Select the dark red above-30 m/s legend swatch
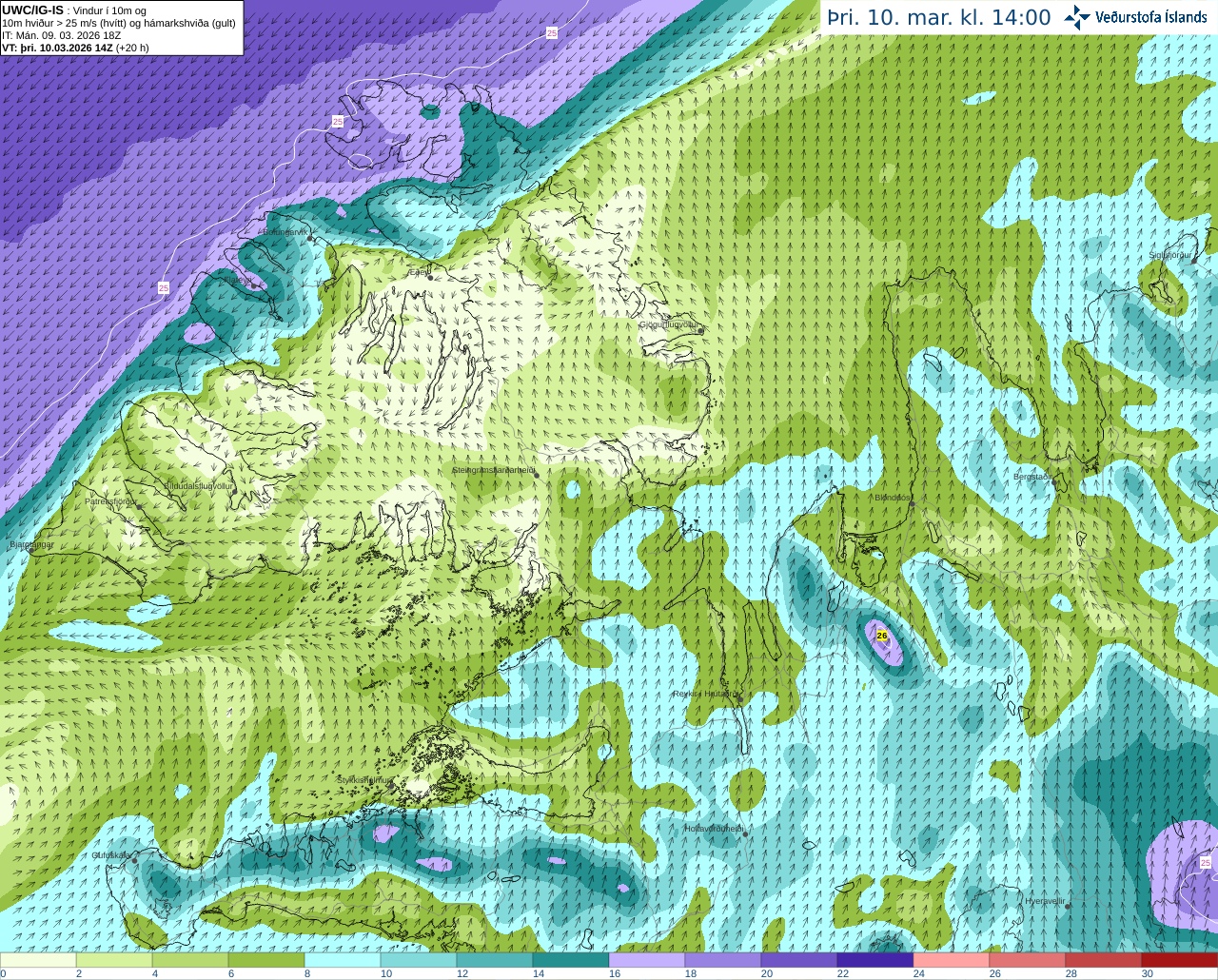 [x=1180, y=960]
